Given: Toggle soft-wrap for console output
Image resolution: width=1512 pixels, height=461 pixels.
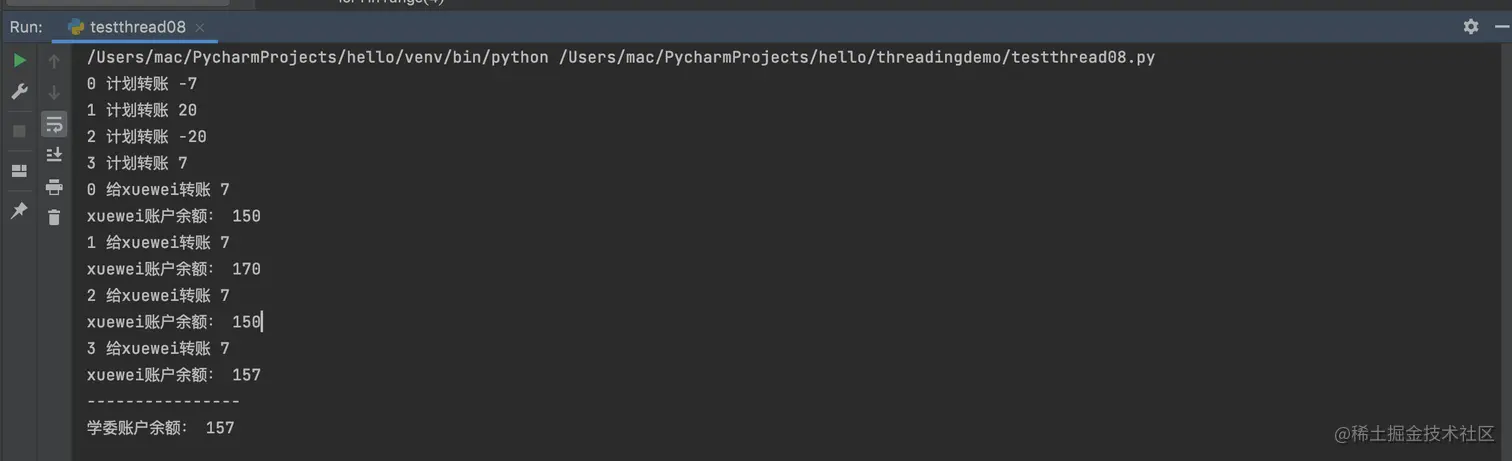Looking at the screenshot, I should click(54, 124).
